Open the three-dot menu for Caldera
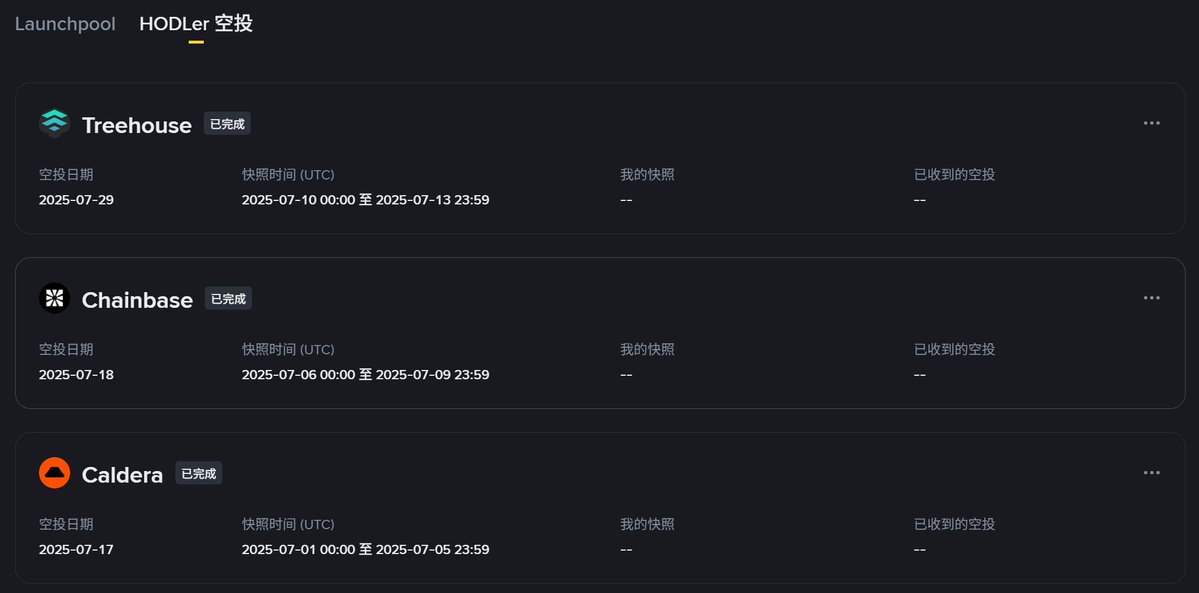Viewport: 1199px width, 593px height. (1152, 473)
